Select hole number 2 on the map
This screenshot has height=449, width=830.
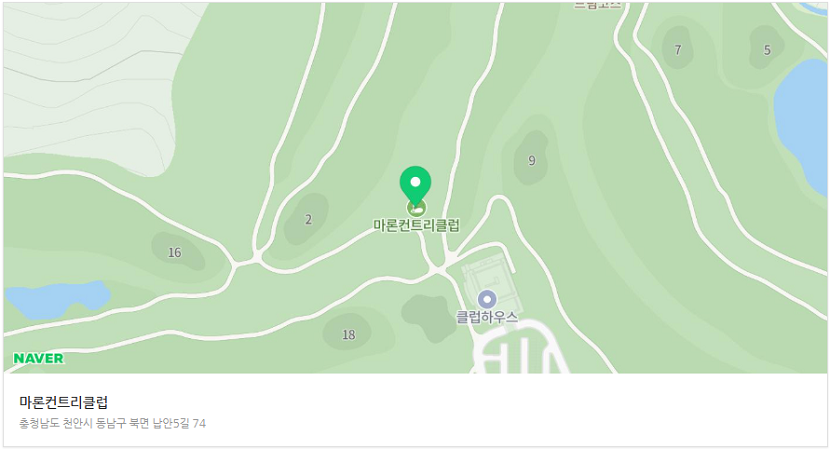pyautogui.click(x=309, y=219)
